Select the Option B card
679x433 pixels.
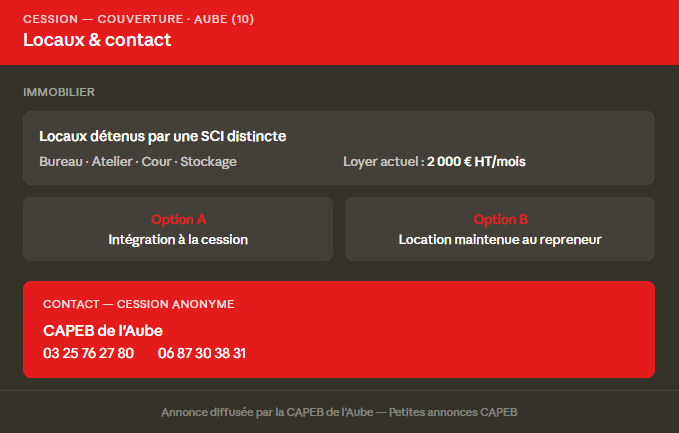pos(500,229)
